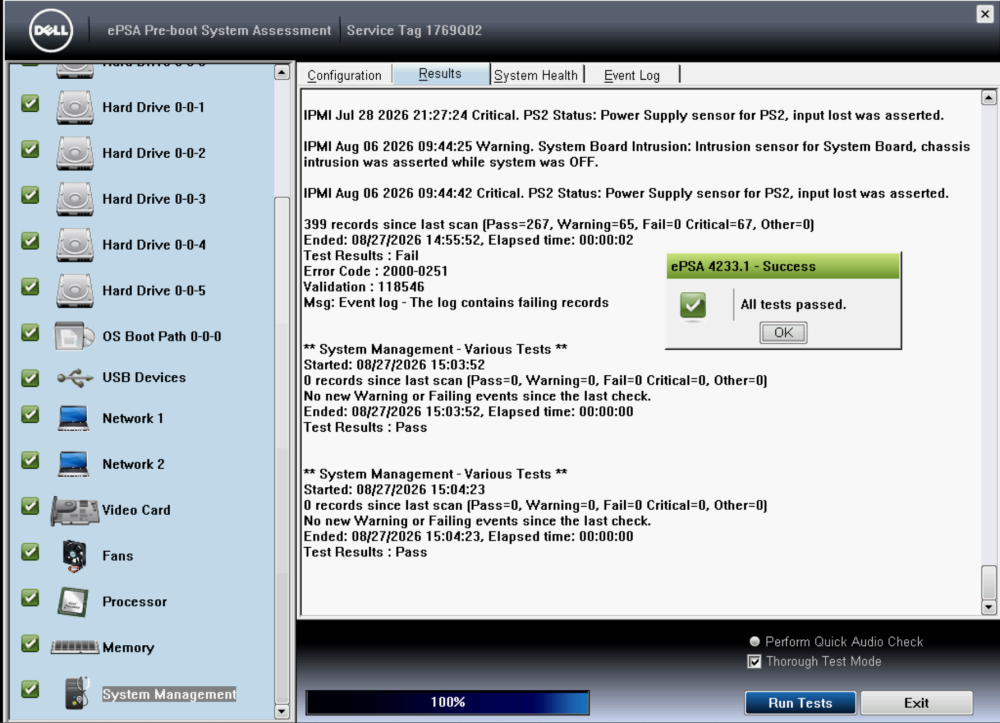The width and height of the screenshot is (1000, 723).
Task: Click the 'Validation : 118546' line
Action: (x=364, y=287)
